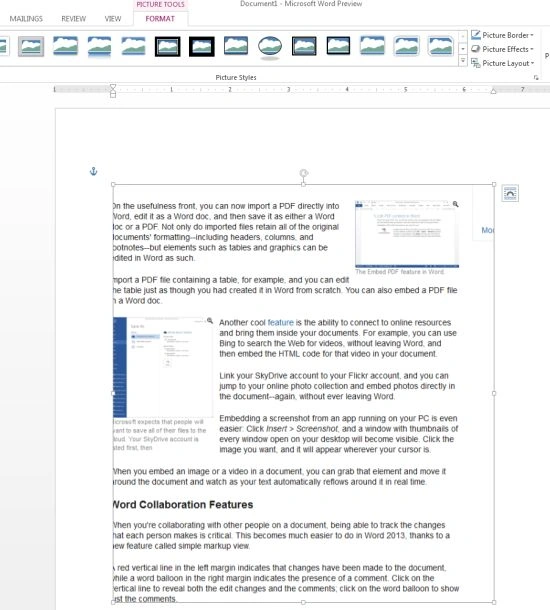The image size is (550, 610).
Task: Open the Layout Options button beside the picture
Action: (510, 193)
